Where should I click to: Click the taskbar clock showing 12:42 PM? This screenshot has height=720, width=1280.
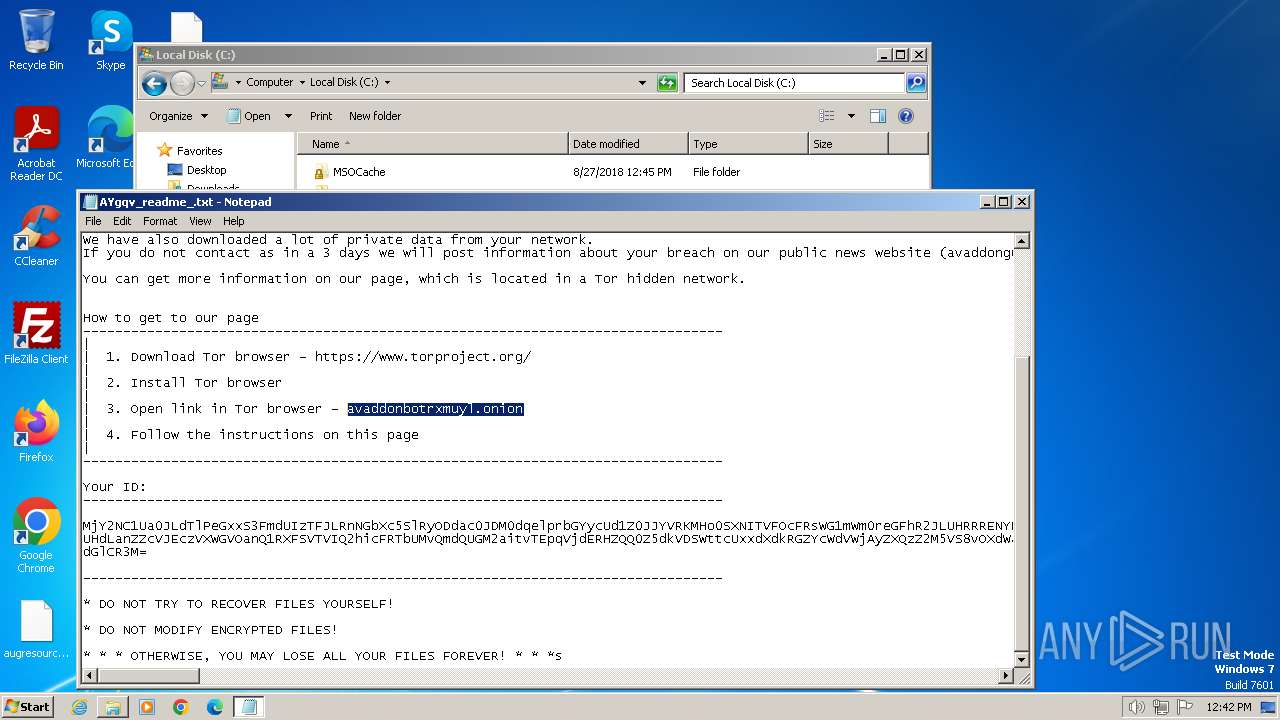1229,707
